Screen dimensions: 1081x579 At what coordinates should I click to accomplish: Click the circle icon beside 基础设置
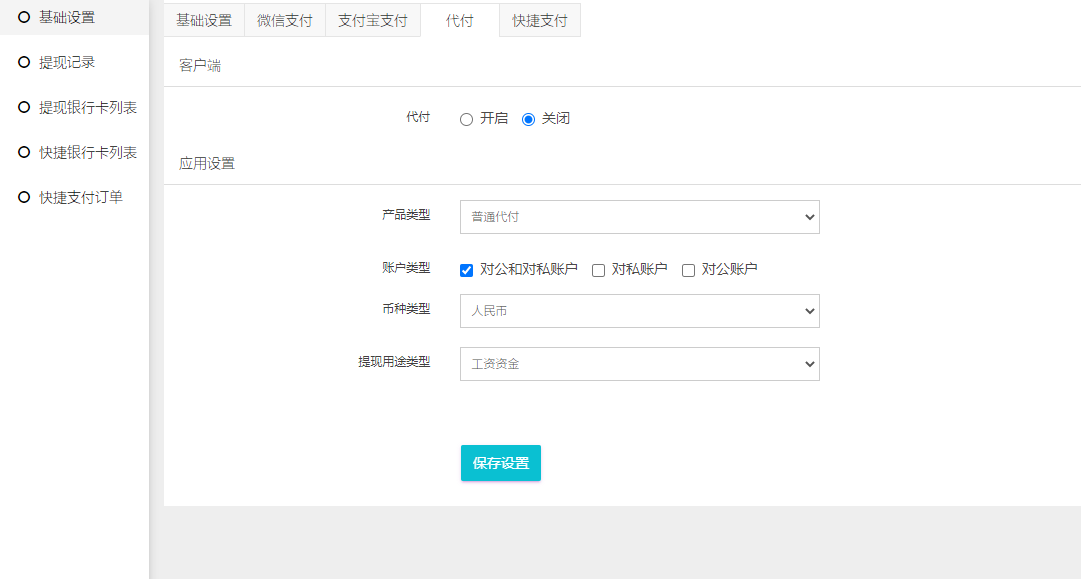pyautogui.click(x=24, y=17)
